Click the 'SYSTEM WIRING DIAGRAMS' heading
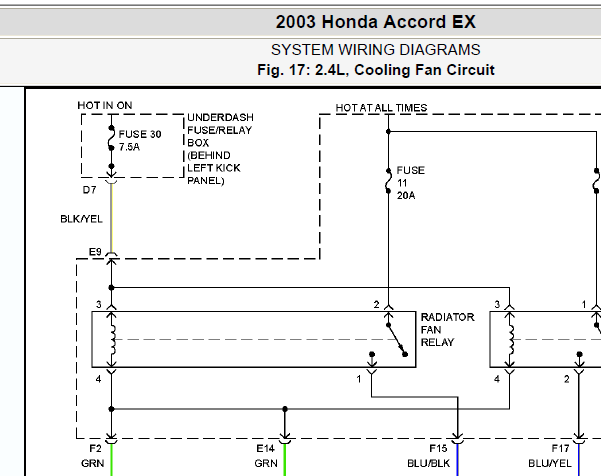Screen dimensions: 601x476 (x=375, y=50)
